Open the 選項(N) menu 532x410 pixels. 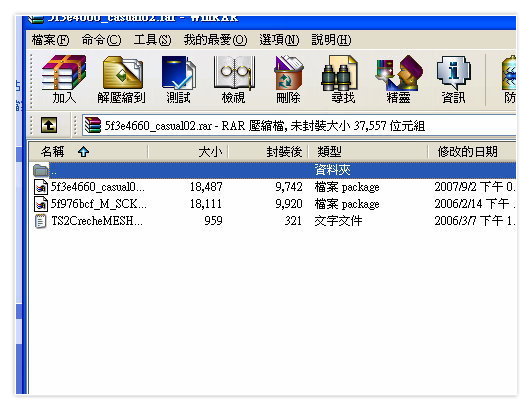tap(279, 40)
